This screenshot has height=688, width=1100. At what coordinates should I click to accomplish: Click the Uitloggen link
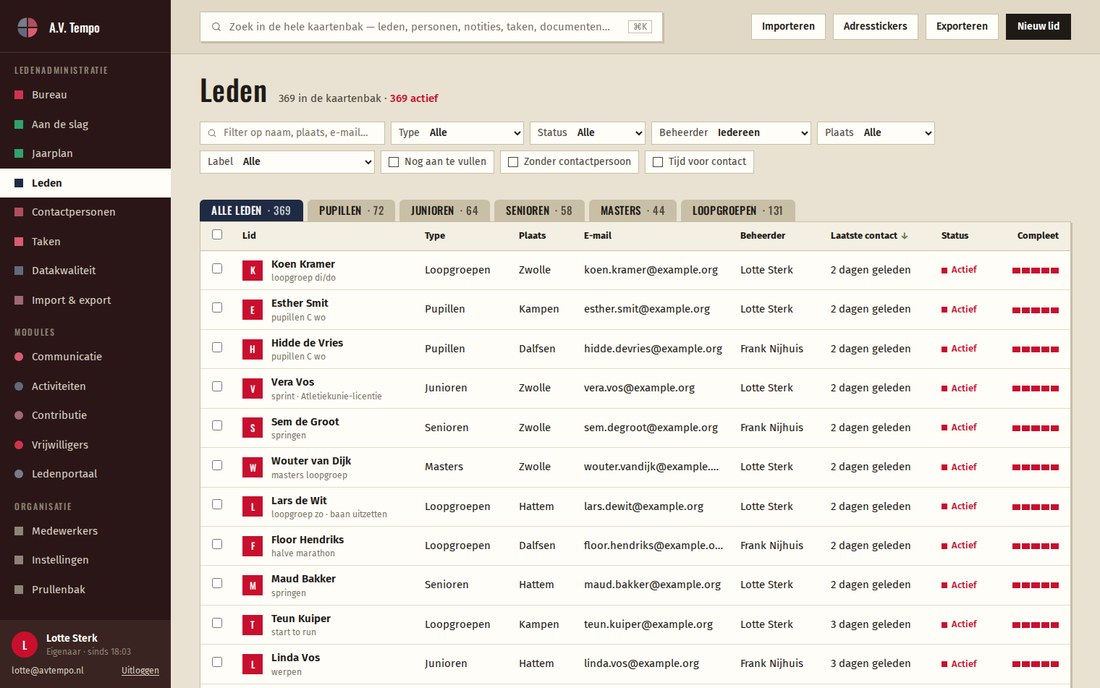click(140, 670)
